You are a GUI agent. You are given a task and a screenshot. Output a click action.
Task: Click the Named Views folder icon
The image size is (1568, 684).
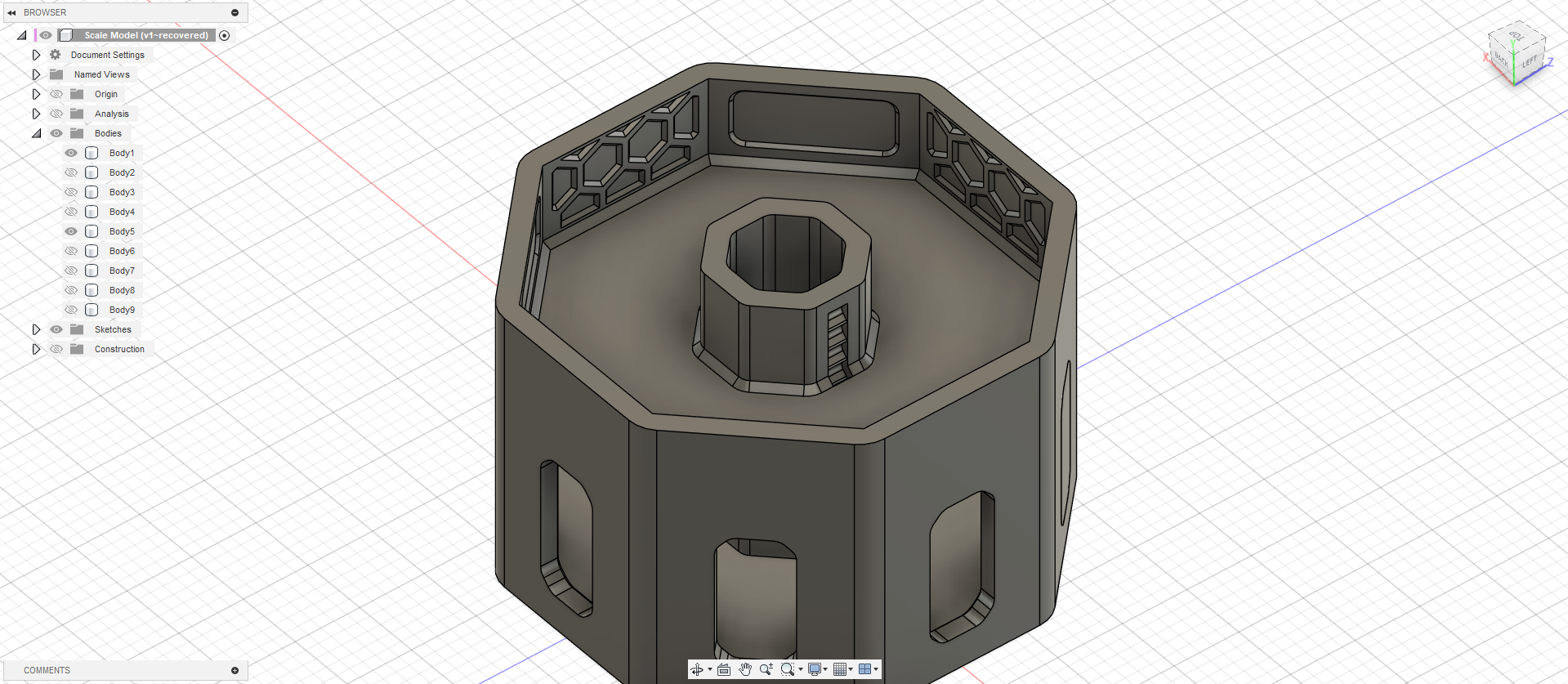click(56, 74)
